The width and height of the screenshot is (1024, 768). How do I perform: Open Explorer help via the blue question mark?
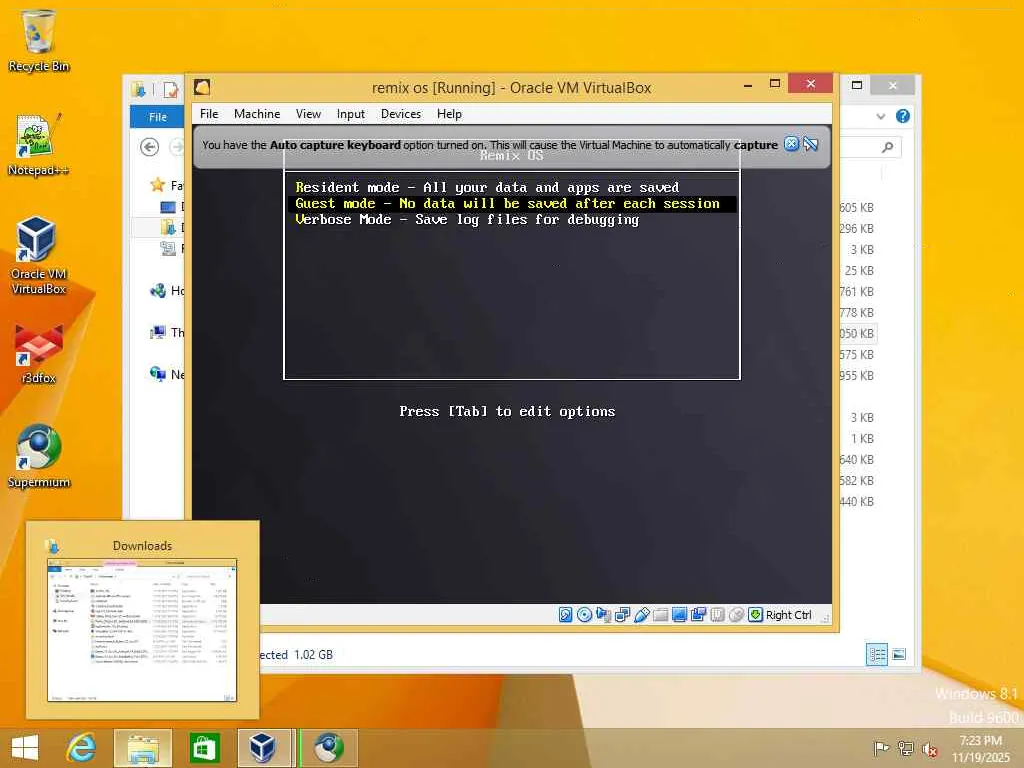903,116
